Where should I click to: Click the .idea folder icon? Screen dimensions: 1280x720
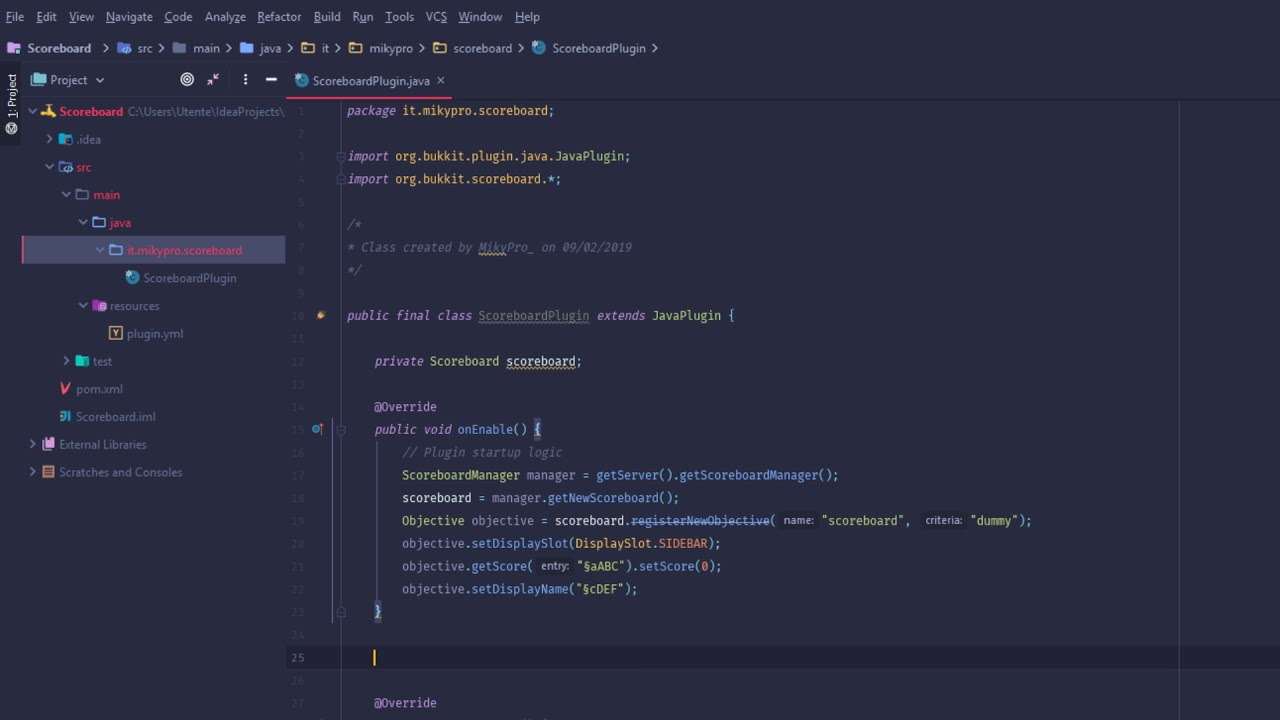click(66, 139)
